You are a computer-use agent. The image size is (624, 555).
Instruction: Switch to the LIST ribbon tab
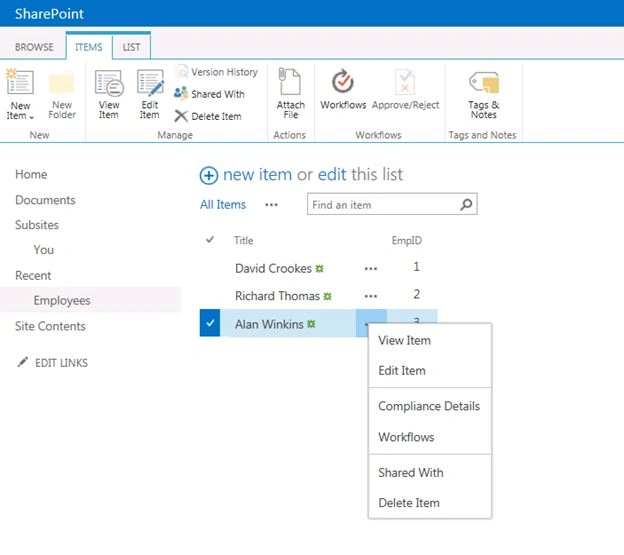(x=131, y=47)
